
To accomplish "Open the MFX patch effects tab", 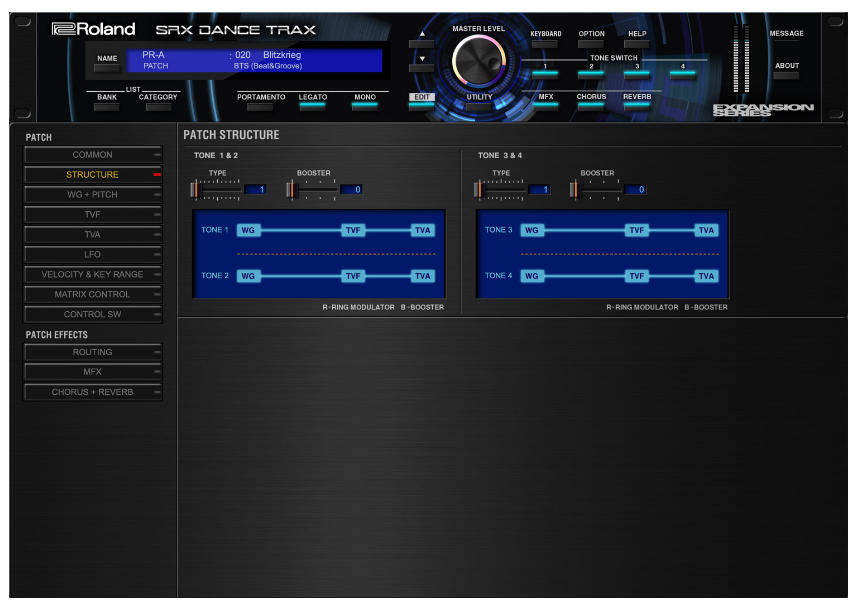I will point(92,372).
